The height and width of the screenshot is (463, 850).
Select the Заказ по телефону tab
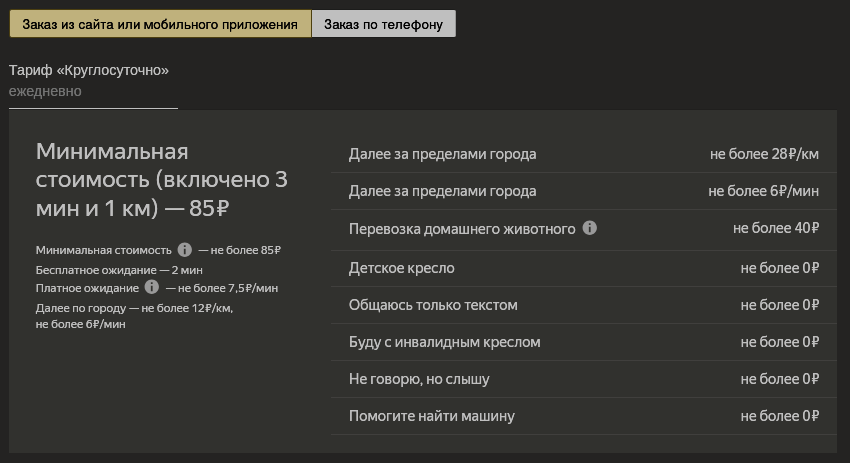click(383, 24)
